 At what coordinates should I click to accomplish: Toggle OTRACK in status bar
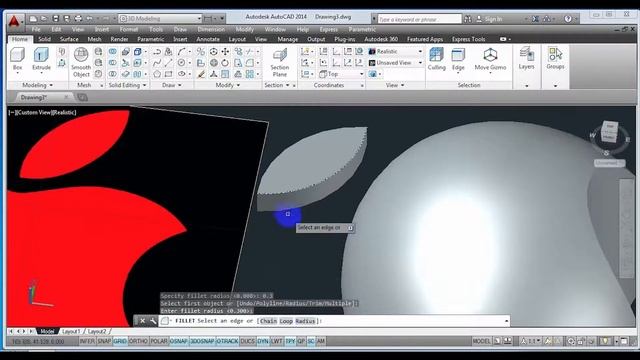(227, 341)
